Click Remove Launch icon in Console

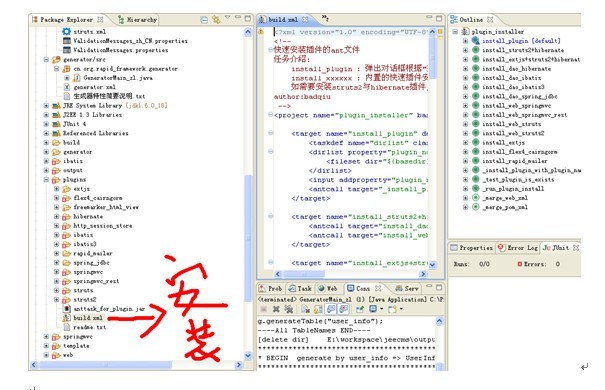pos(276,309)
